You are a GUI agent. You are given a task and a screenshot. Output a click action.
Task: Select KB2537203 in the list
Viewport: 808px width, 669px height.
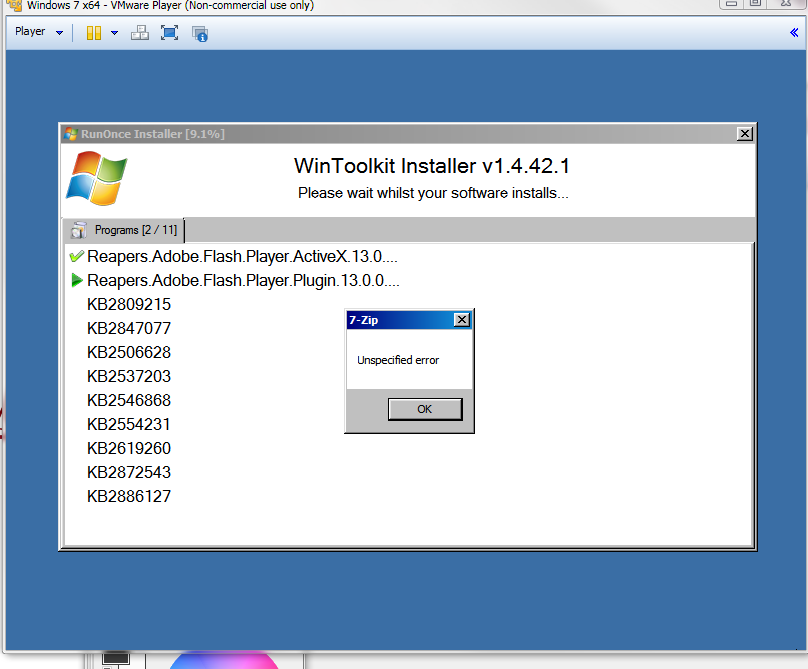[x=129, y=376]
